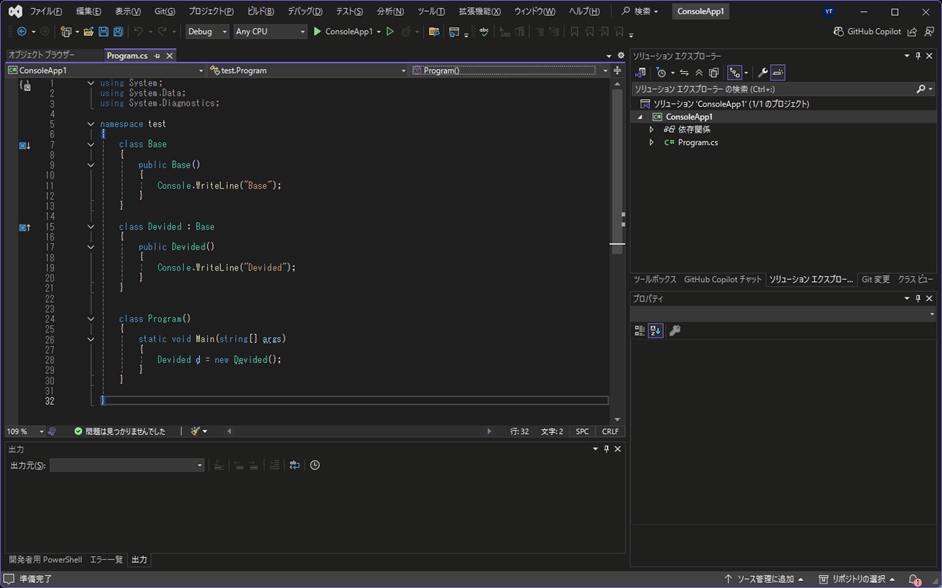Click the CRLF line ending indicator

[x=610, y=432]
